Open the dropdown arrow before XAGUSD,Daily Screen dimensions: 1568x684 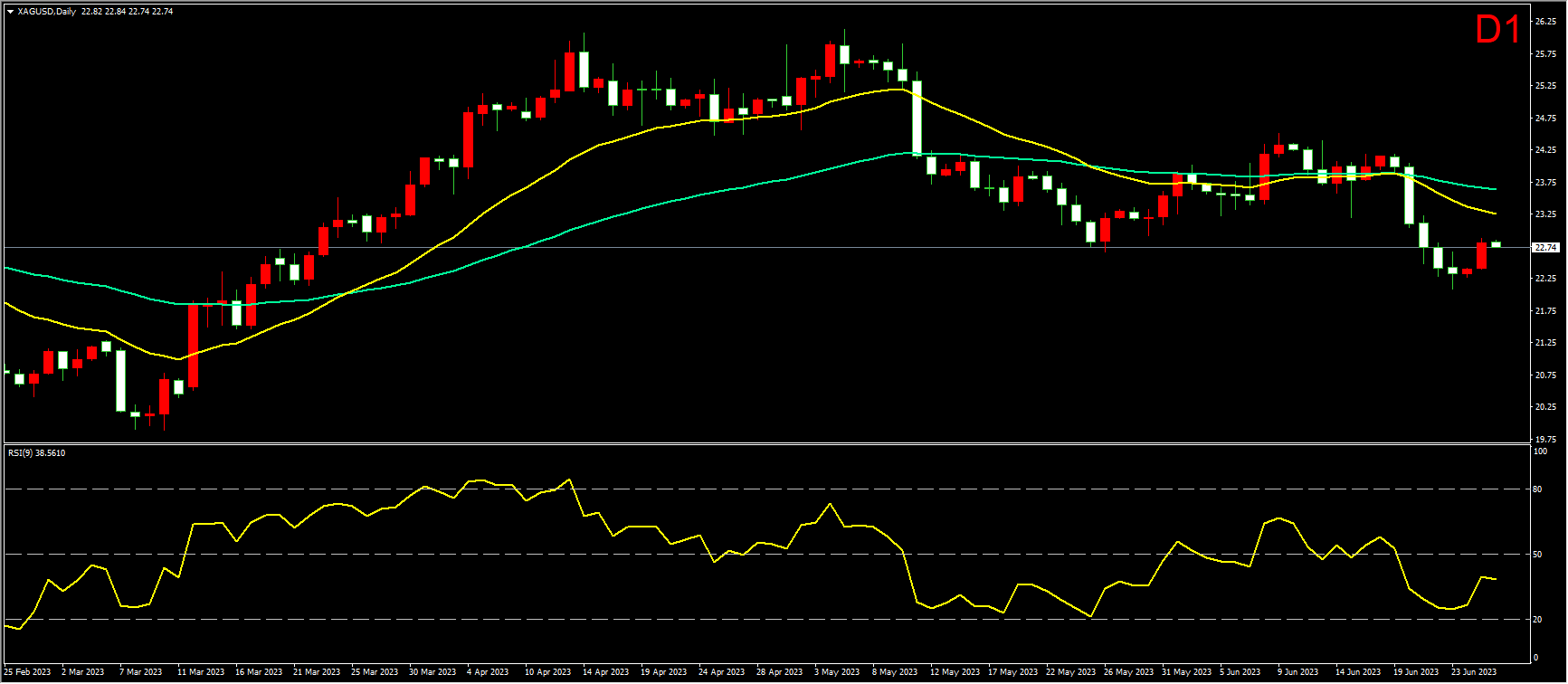click(x=10, y=12)
